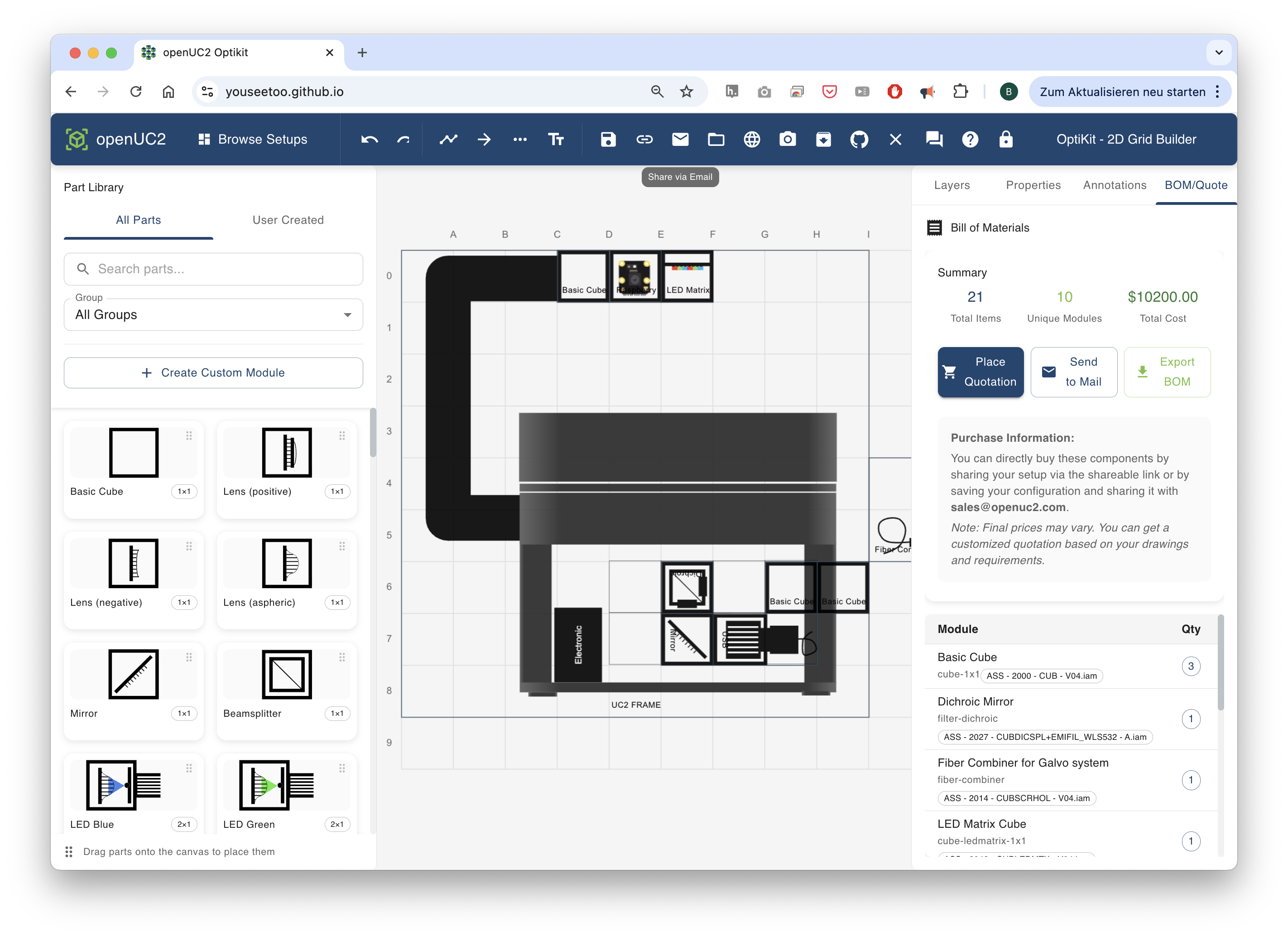Bookmark the page with the star icon
1288x937 pixels.
coord(686,92)
